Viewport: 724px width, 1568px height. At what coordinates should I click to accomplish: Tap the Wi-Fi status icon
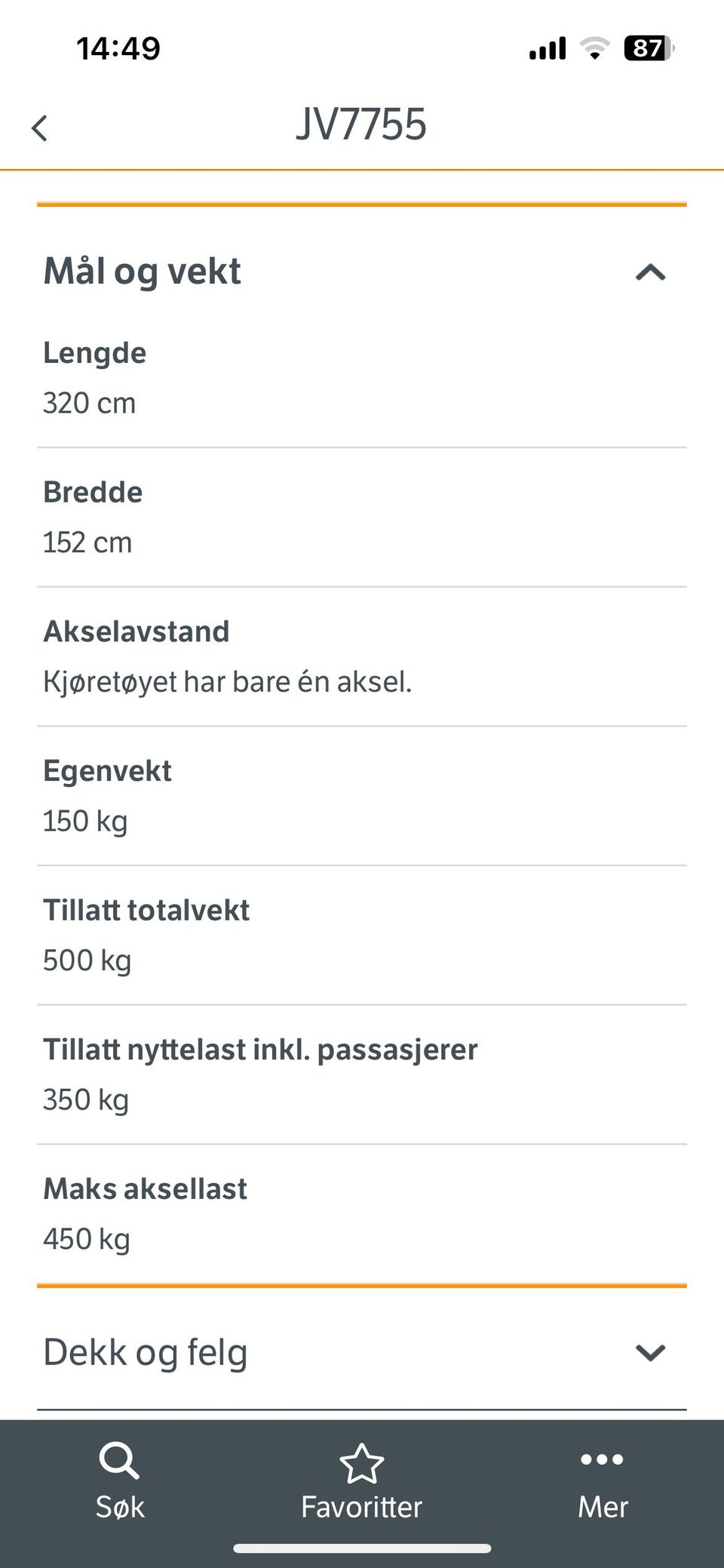(x=594, y=48)
